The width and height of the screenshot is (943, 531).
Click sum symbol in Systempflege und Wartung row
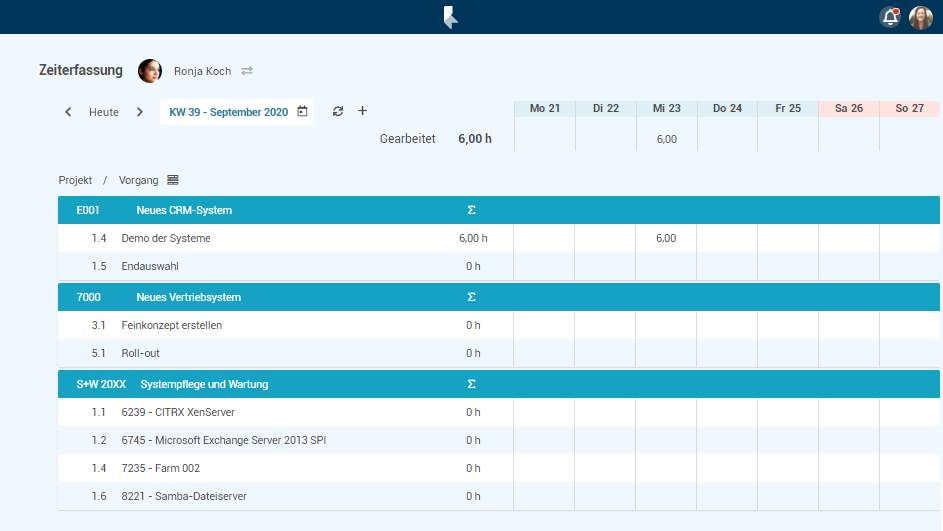(472, 384)
